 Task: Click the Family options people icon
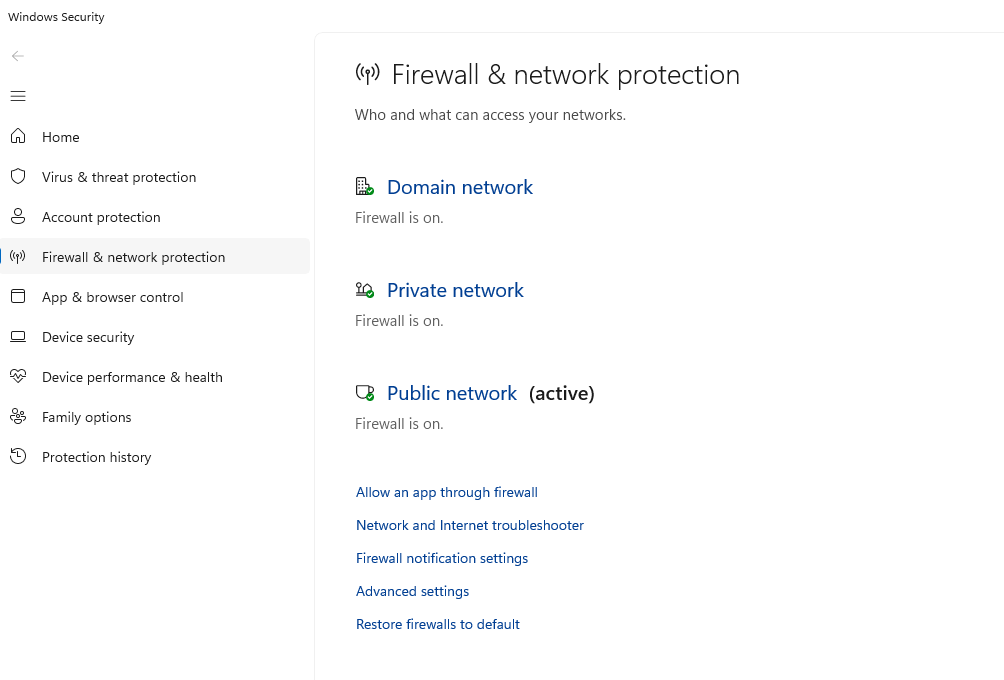tap(18, 417)
